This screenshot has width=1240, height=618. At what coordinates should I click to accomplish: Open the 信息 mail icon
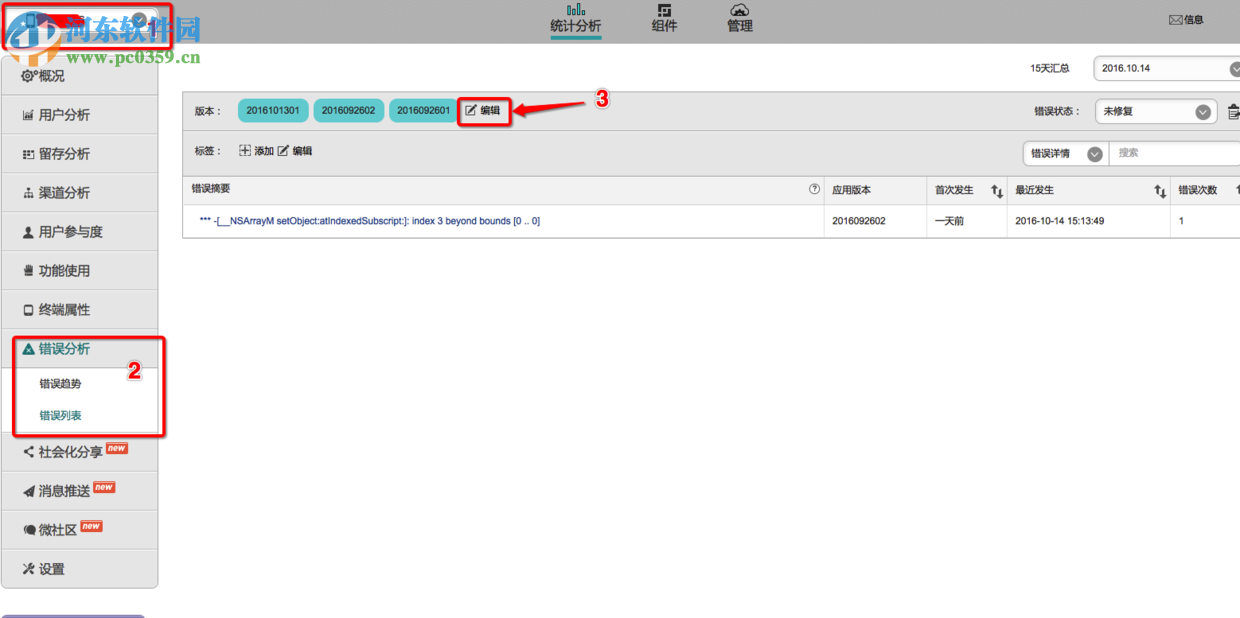point(1186,19)
